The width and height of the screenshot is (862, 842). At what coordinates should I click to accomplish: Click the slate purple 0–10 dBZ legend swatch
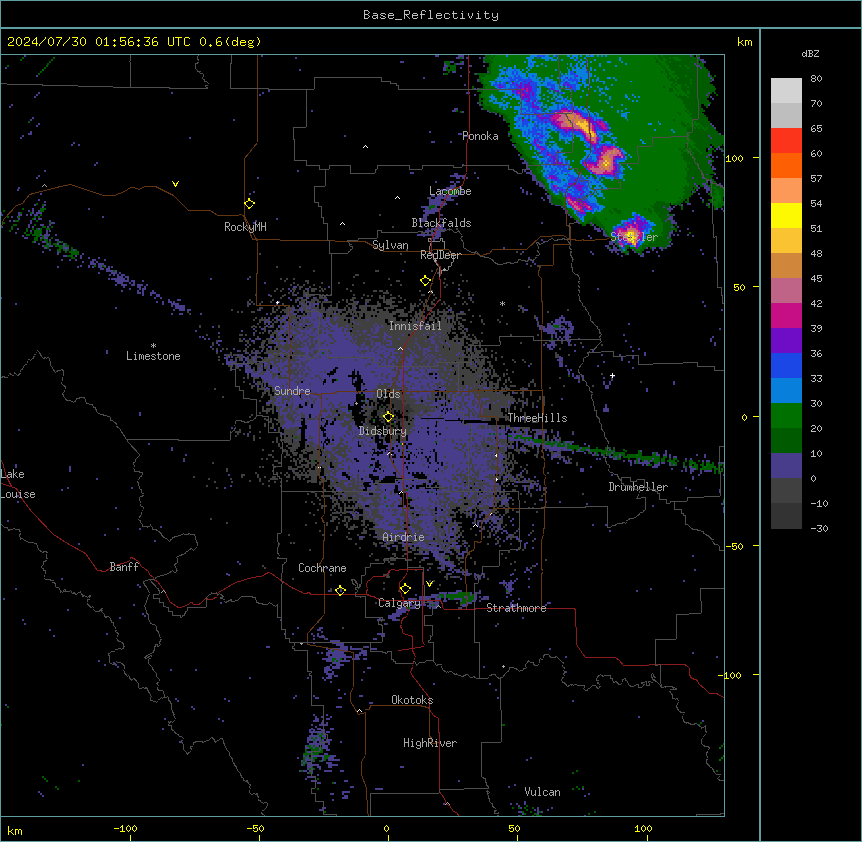click(786, 466)
